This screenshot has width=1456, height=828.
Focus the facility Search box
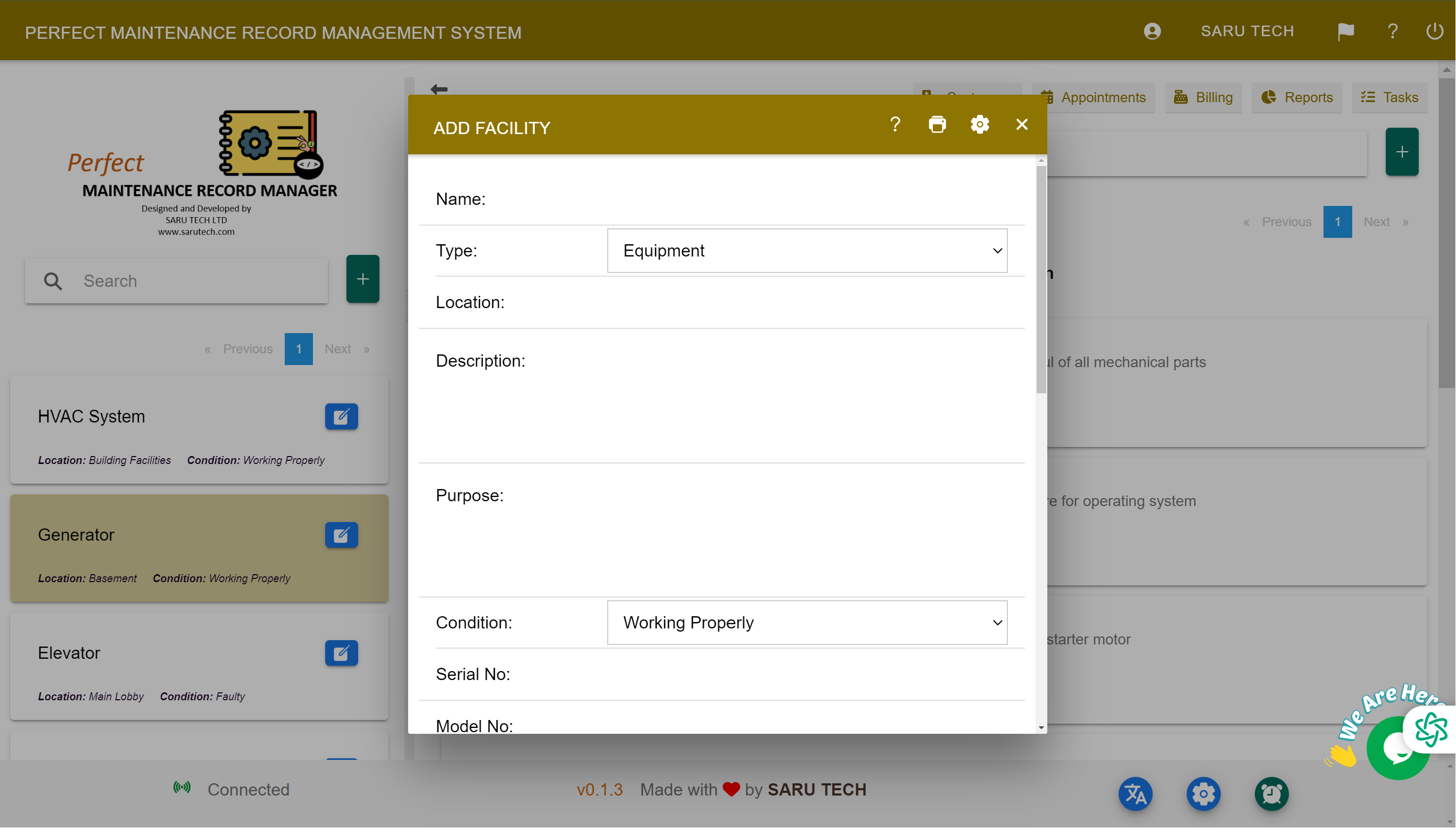coord(176,281)
